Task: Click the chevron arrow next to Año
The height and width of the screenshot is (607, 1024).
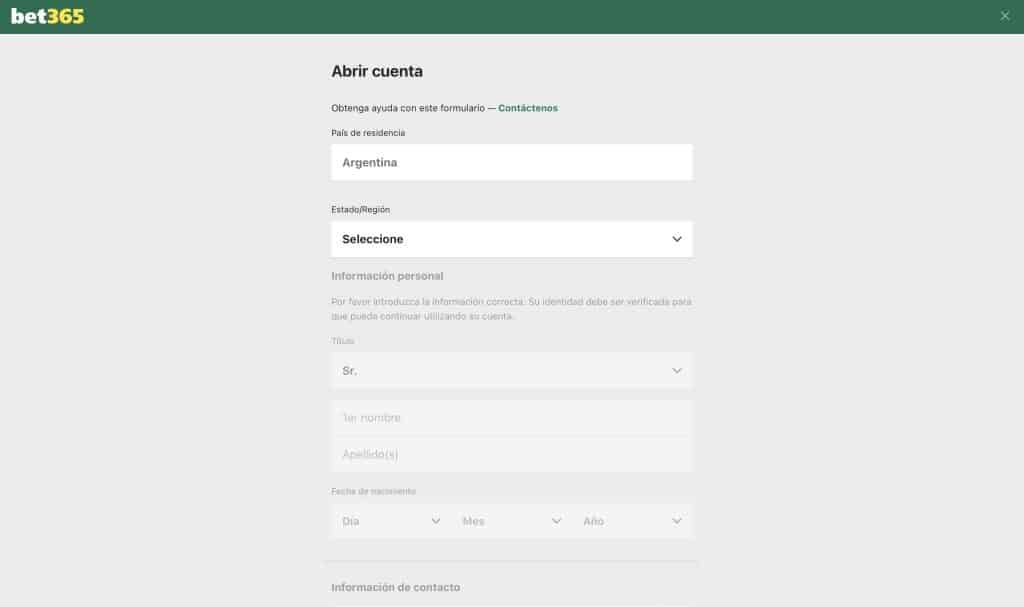Action: click(677, 521)
